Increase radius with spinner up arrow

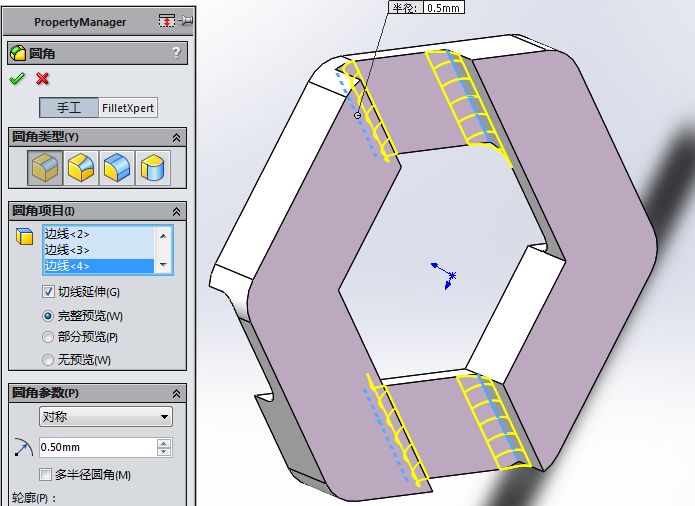tap(164, 443)
